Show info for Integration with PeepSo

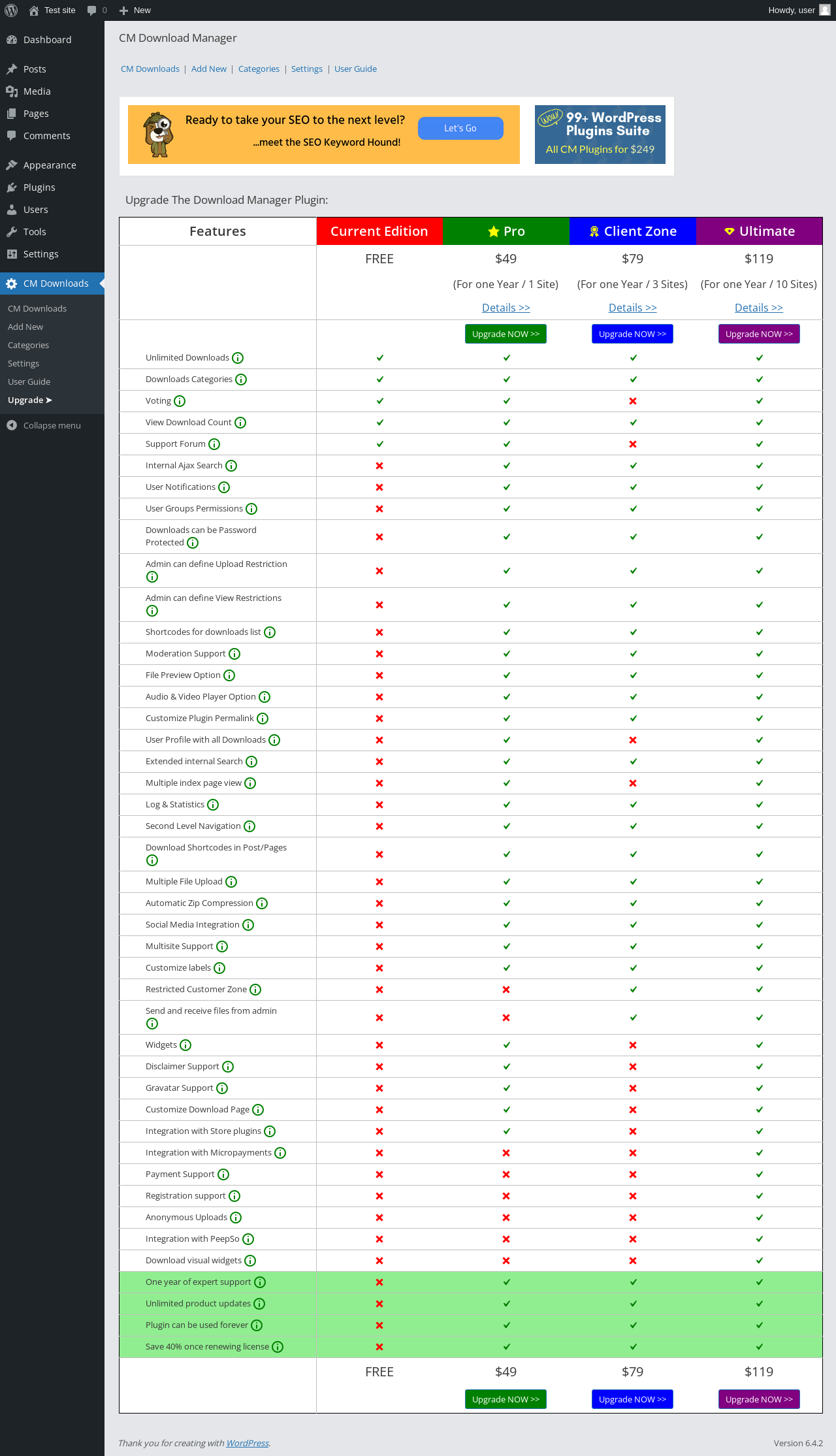248,1239
